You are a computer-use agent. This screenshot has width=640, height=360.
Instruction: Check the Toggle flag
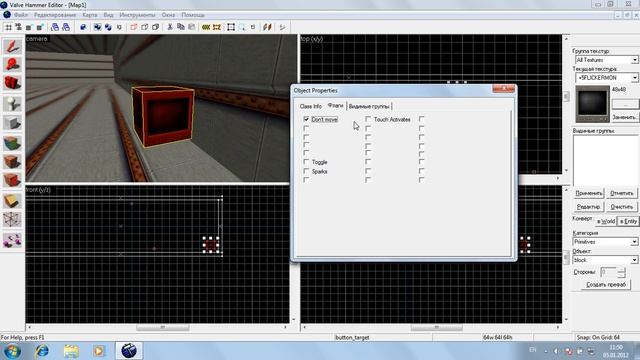pos(307,162)
